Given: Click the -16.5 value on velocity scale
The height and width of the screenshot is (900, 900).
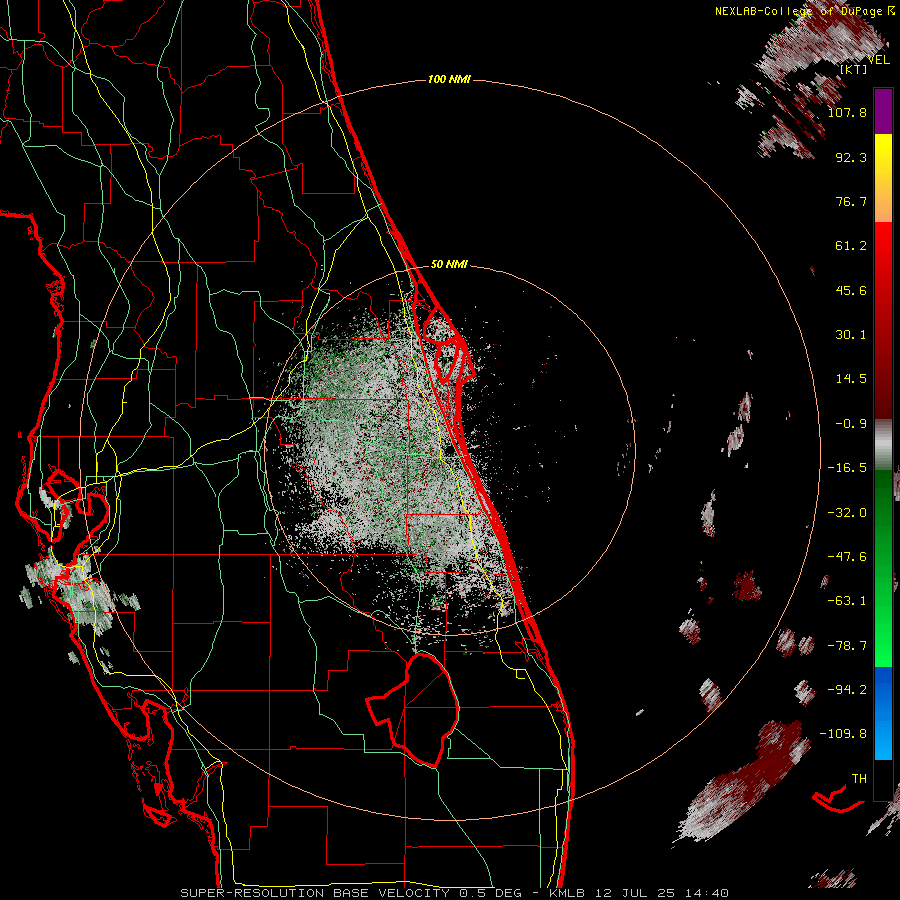Looking at the screenshot, I should [x=847, y=468].
